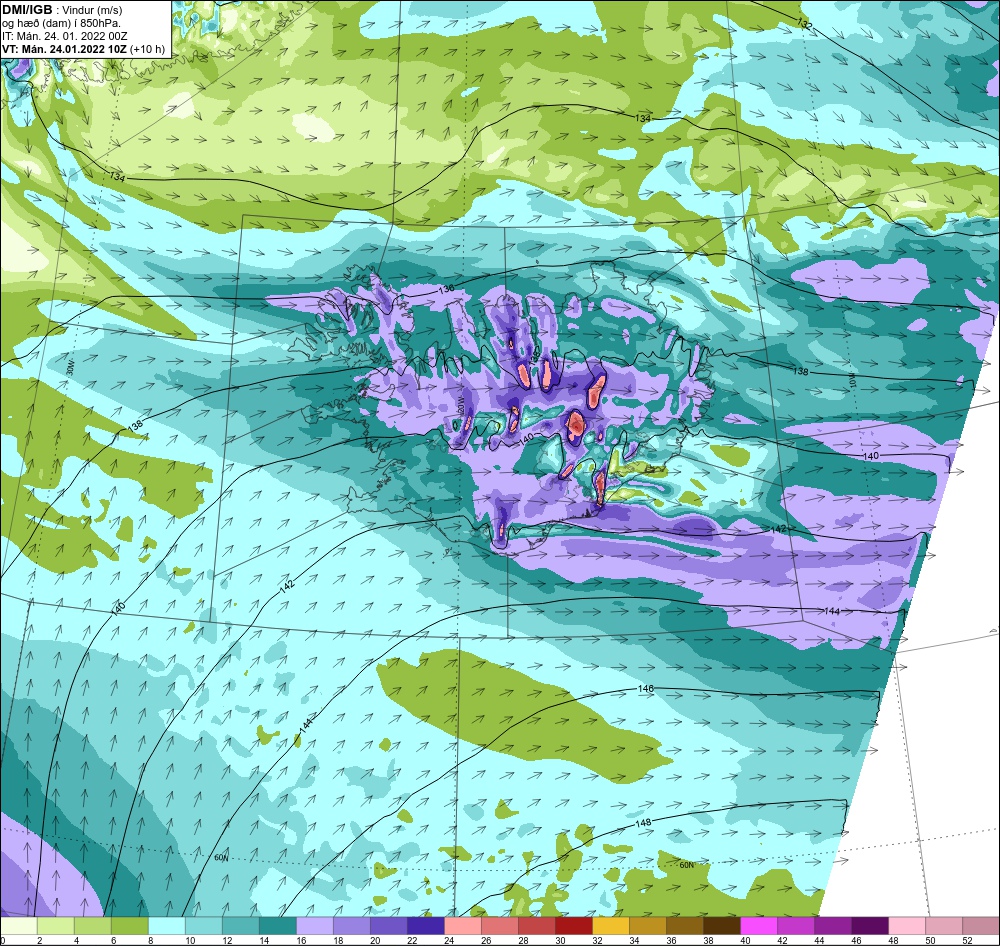Pick the 22–24 m/s dark indigo legend swatch
1000x946 pixels.
coord(426,926)
